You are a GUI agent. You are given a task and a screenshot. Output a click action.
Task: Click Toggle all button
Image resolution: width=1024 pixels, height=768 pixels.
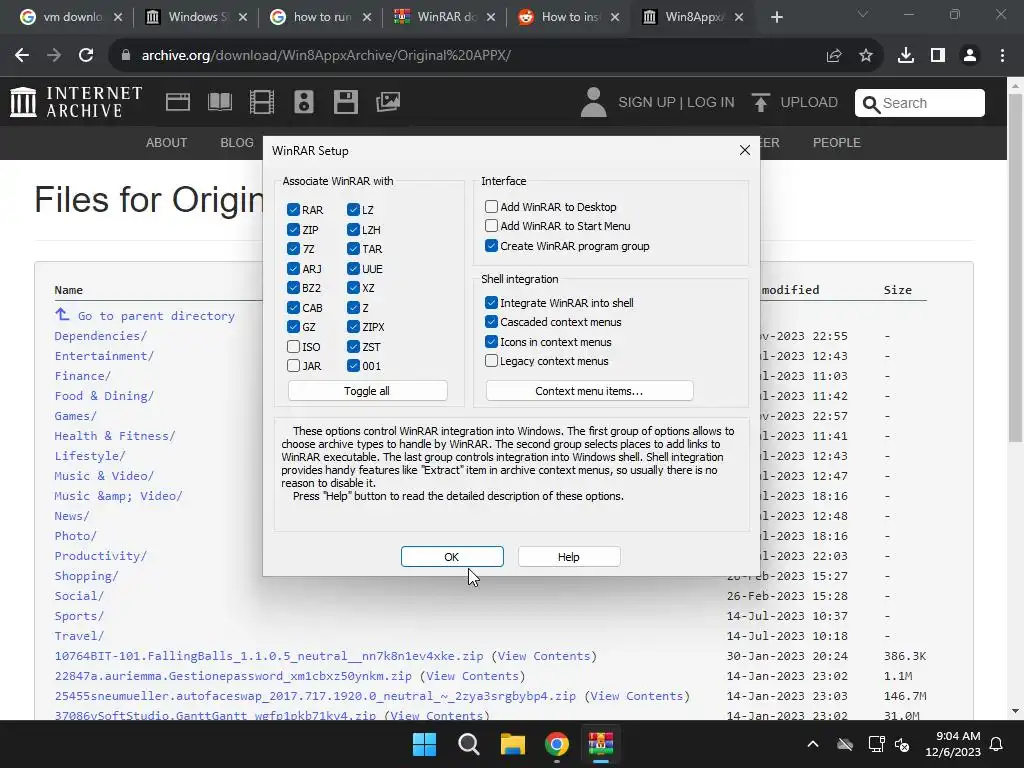(x=367, y=391)
